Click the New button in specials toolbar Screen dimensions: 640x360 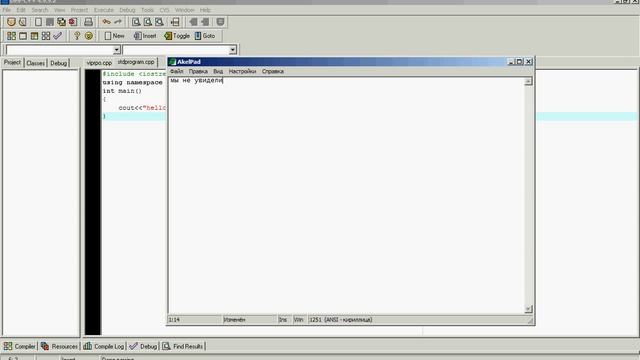(114, 36)
